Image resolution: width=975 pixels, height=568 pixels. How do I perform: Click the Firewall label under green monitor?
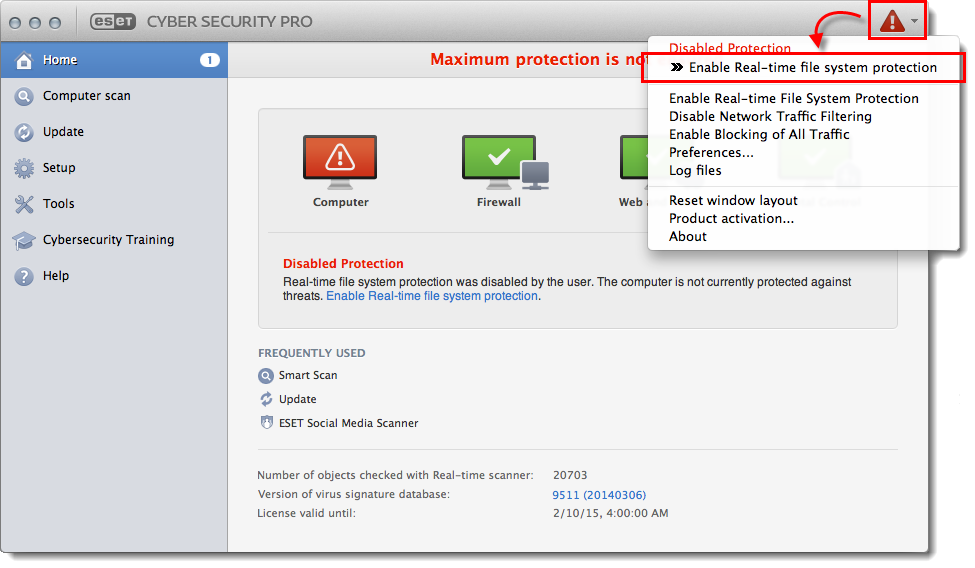(499, 202)
